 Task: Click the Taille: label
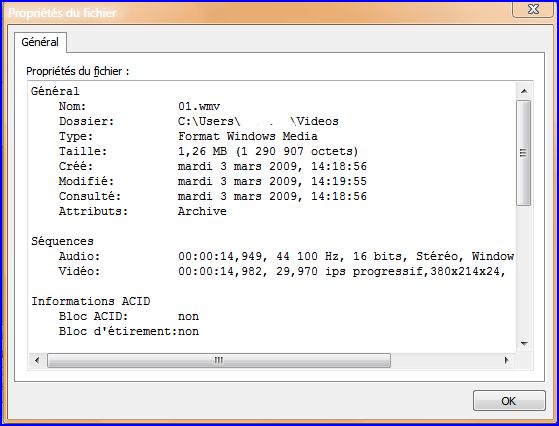tap(83, 151)
